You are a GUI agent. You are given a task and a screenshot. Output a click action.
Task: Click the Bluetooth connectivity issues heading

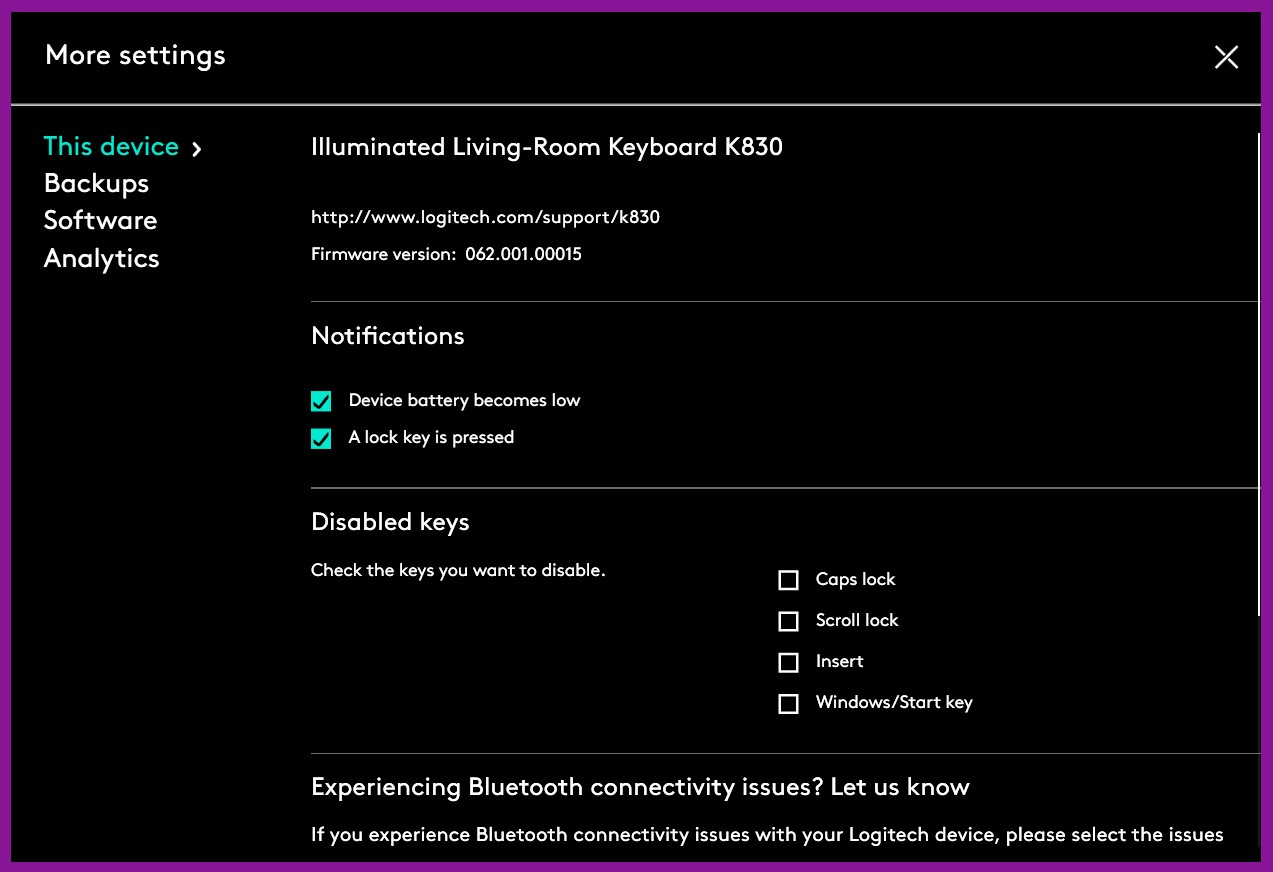click(640, 787)
